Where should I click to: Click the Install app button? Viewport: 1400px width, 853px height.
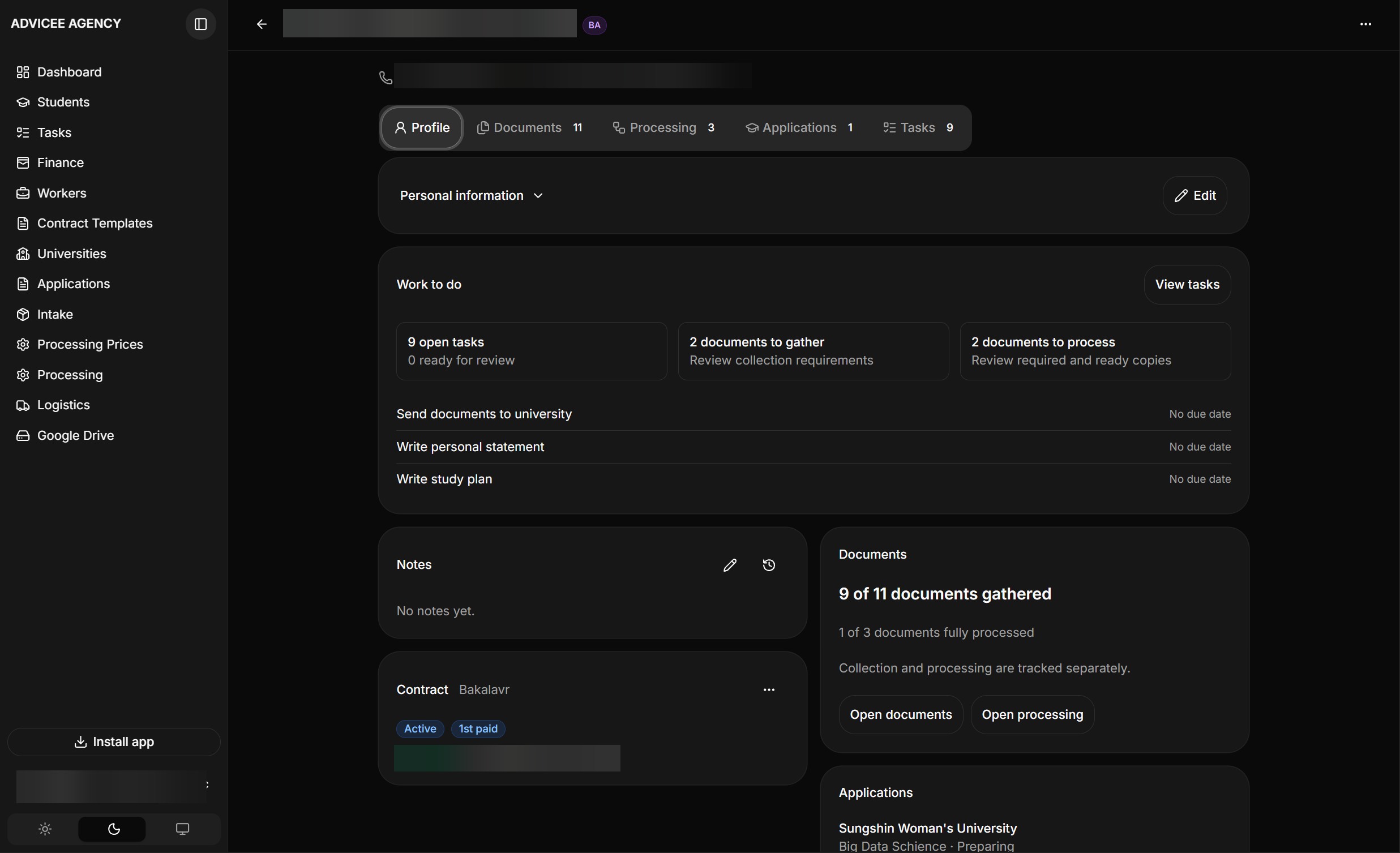coord(114,741)
